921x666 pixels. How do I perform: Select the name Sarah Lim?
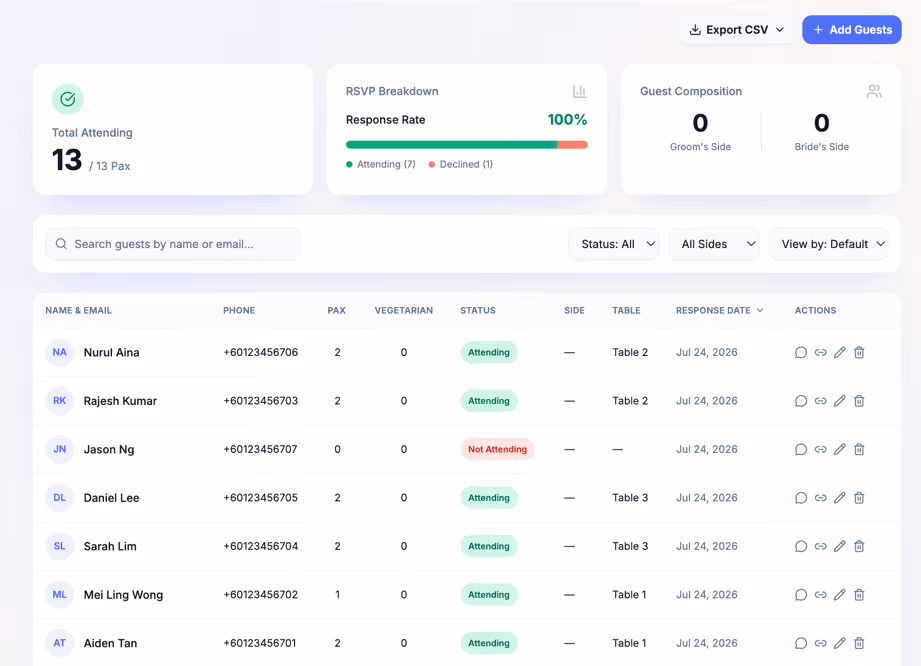point(110,546)
